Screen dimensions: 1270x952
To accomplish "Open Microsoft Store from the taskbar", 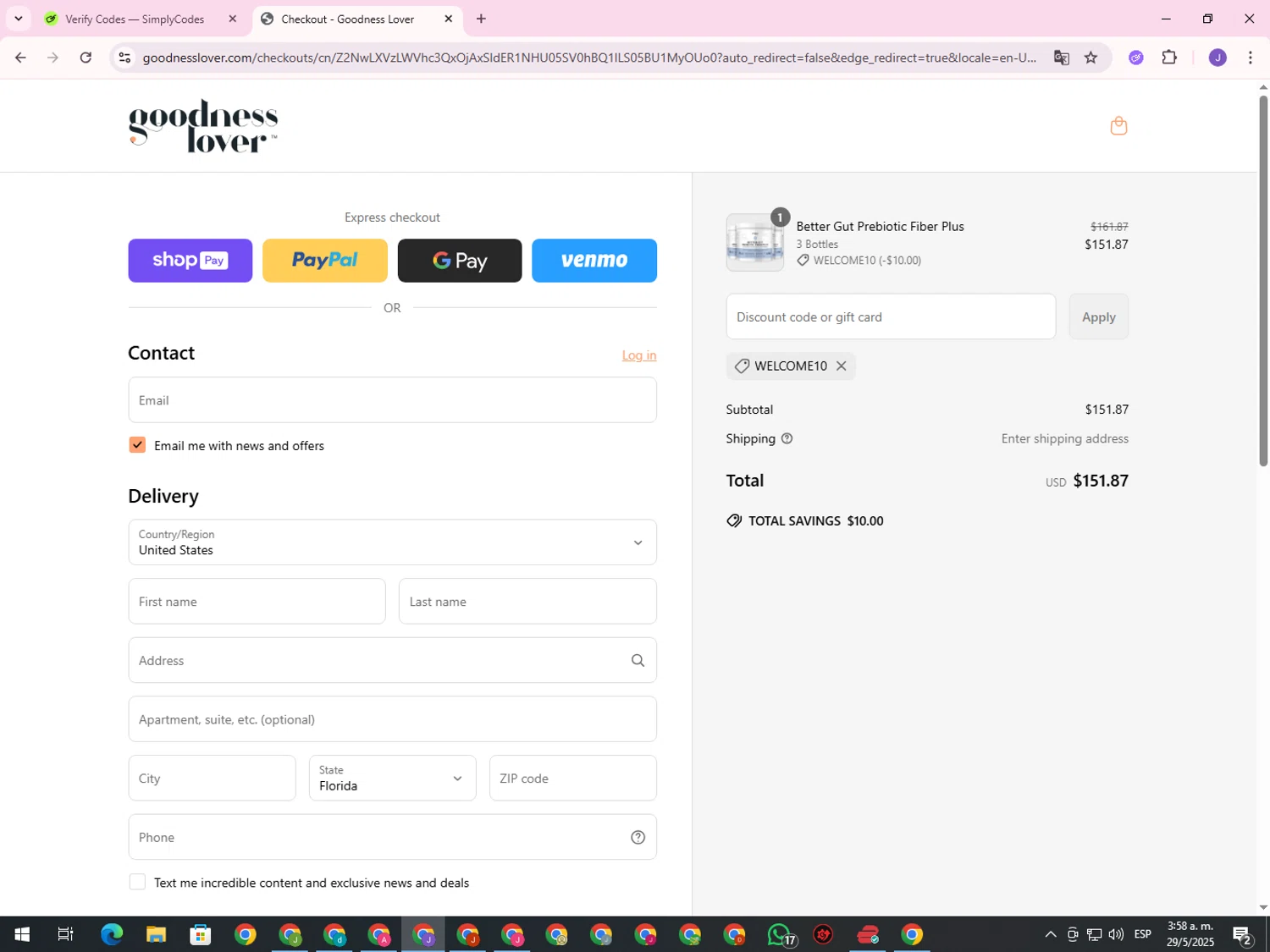I will [201, 934].
